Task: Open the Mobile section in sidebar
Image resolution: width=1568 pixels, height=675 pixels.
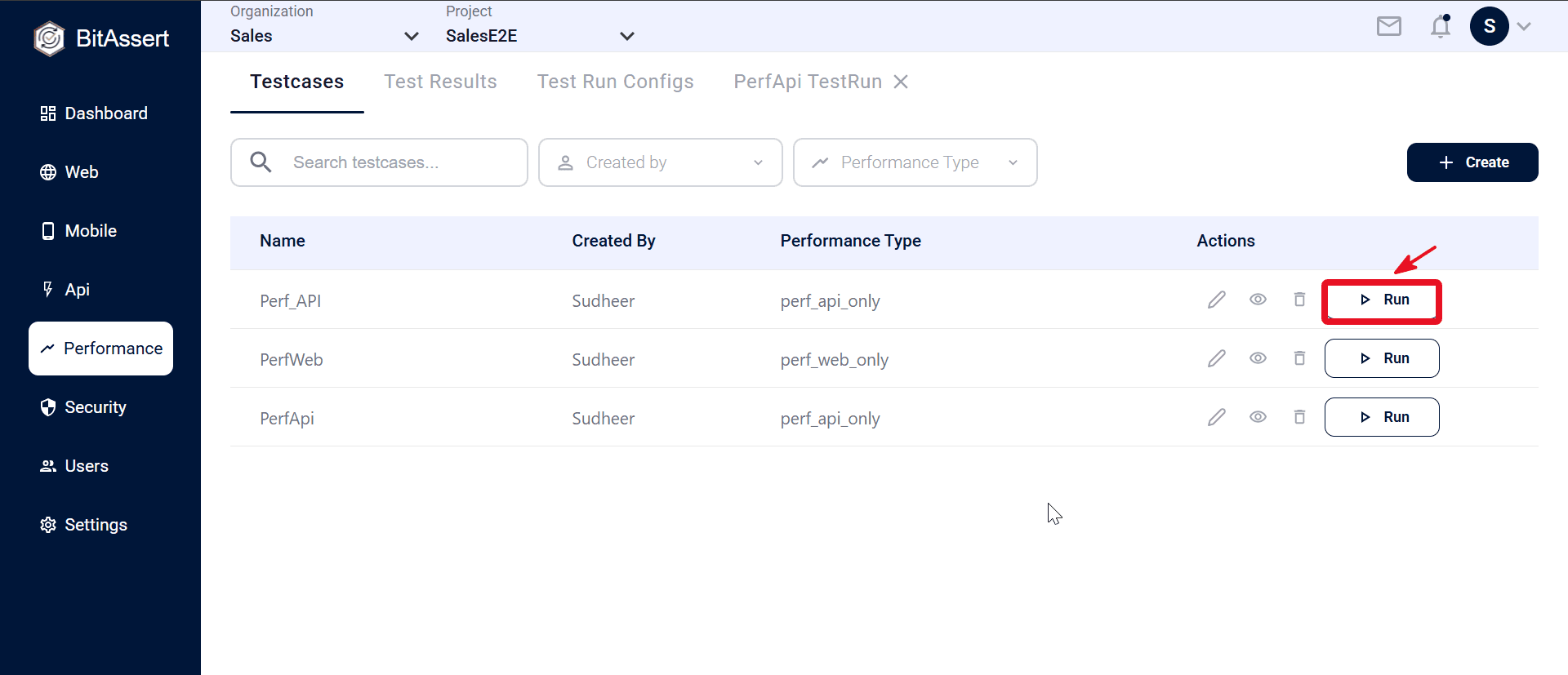Action: pyautogui.click(x=78, y=231)
